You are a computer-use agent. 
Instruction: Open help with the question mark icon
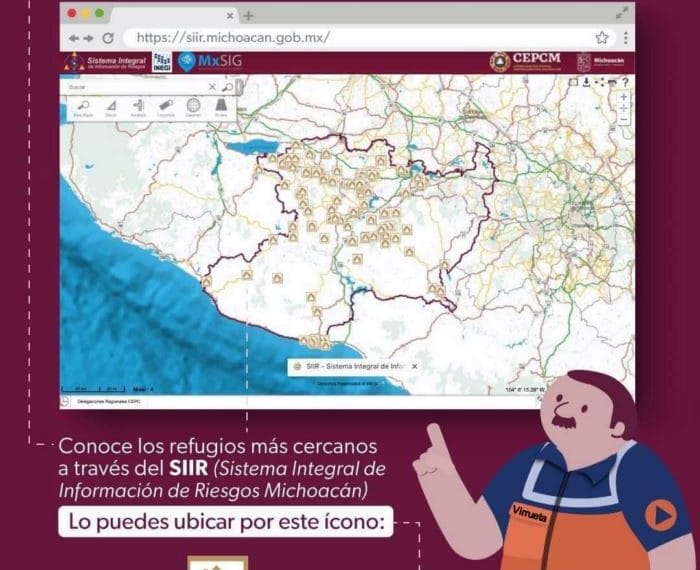tap(625, 82)
